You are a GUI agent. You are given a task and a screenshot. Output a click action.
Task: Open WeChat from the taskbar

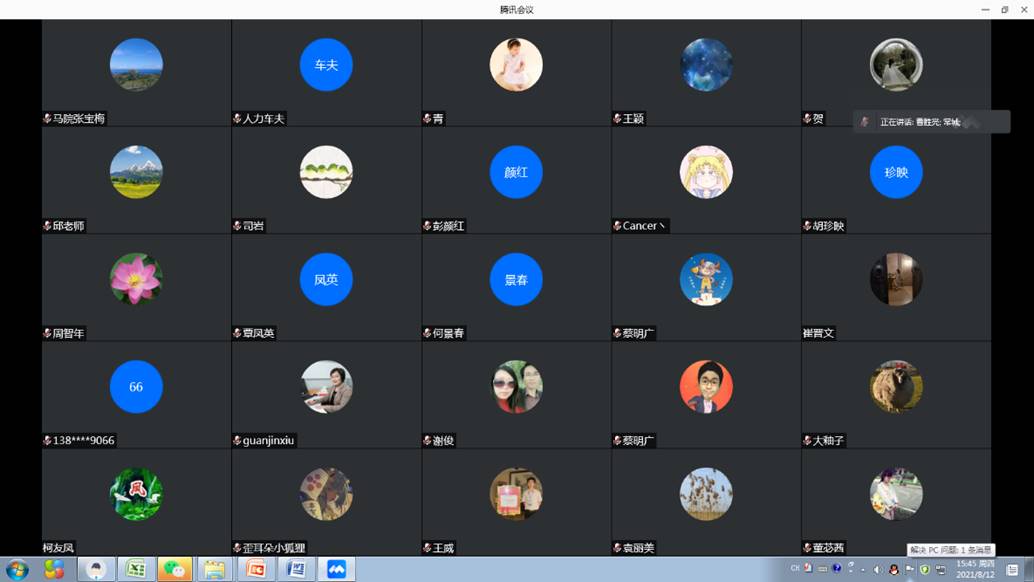tap(176, 569)
